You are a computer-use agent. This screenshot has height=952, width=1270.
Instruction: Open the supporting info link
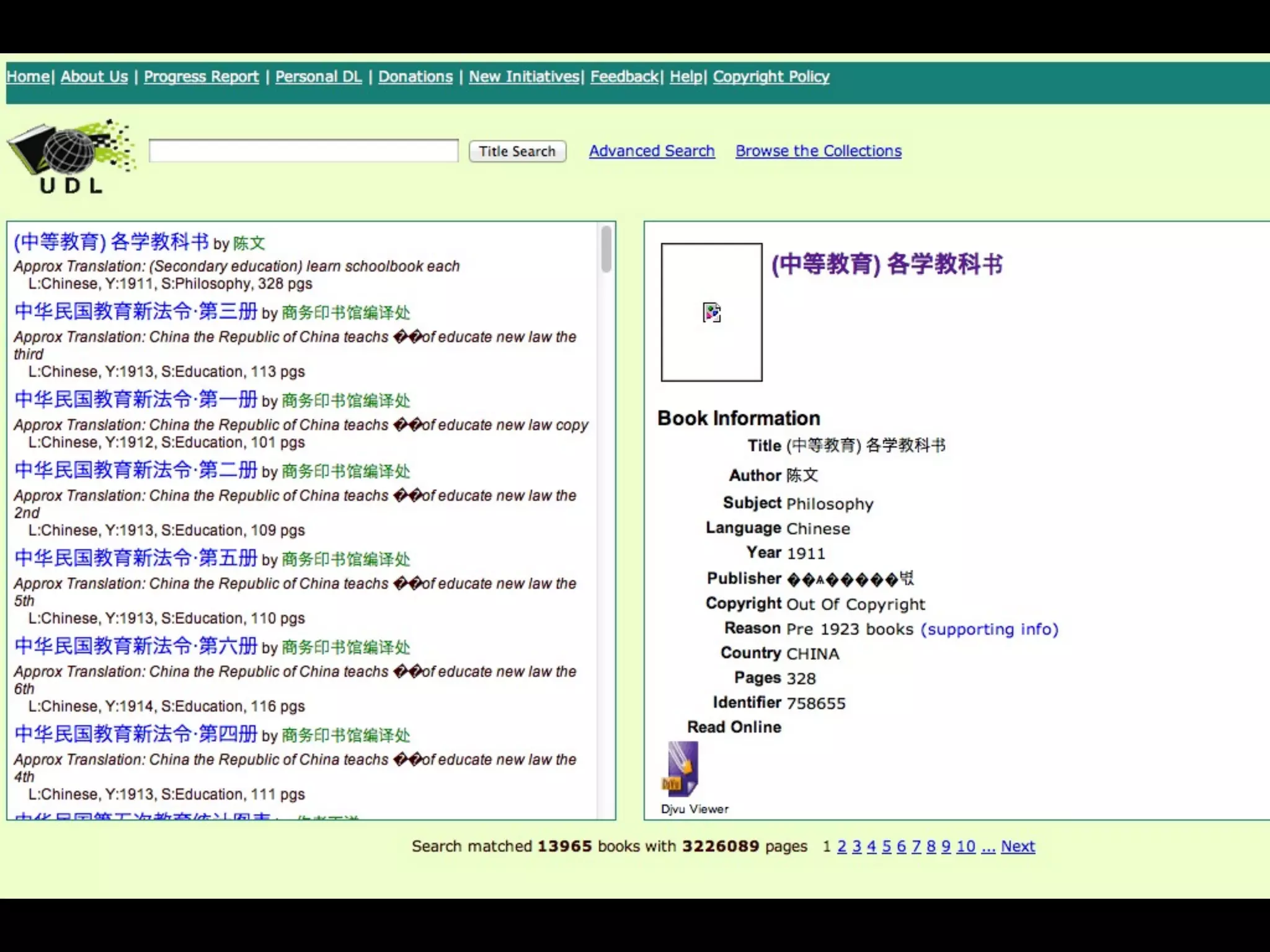coord(989,629)
